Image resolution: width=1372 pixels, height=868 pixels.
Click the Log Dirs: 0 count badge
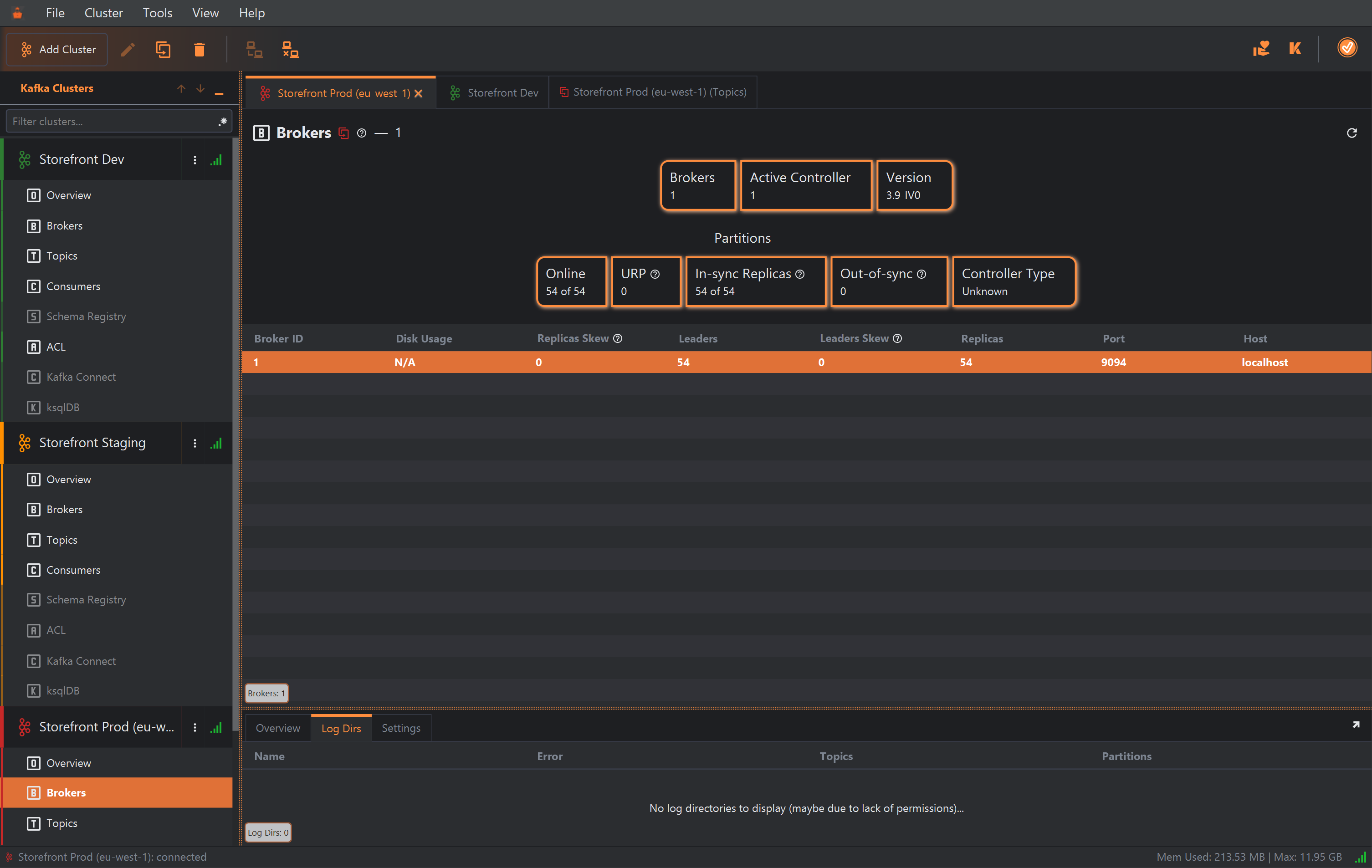pyautogui.click(x=268, y=832)
